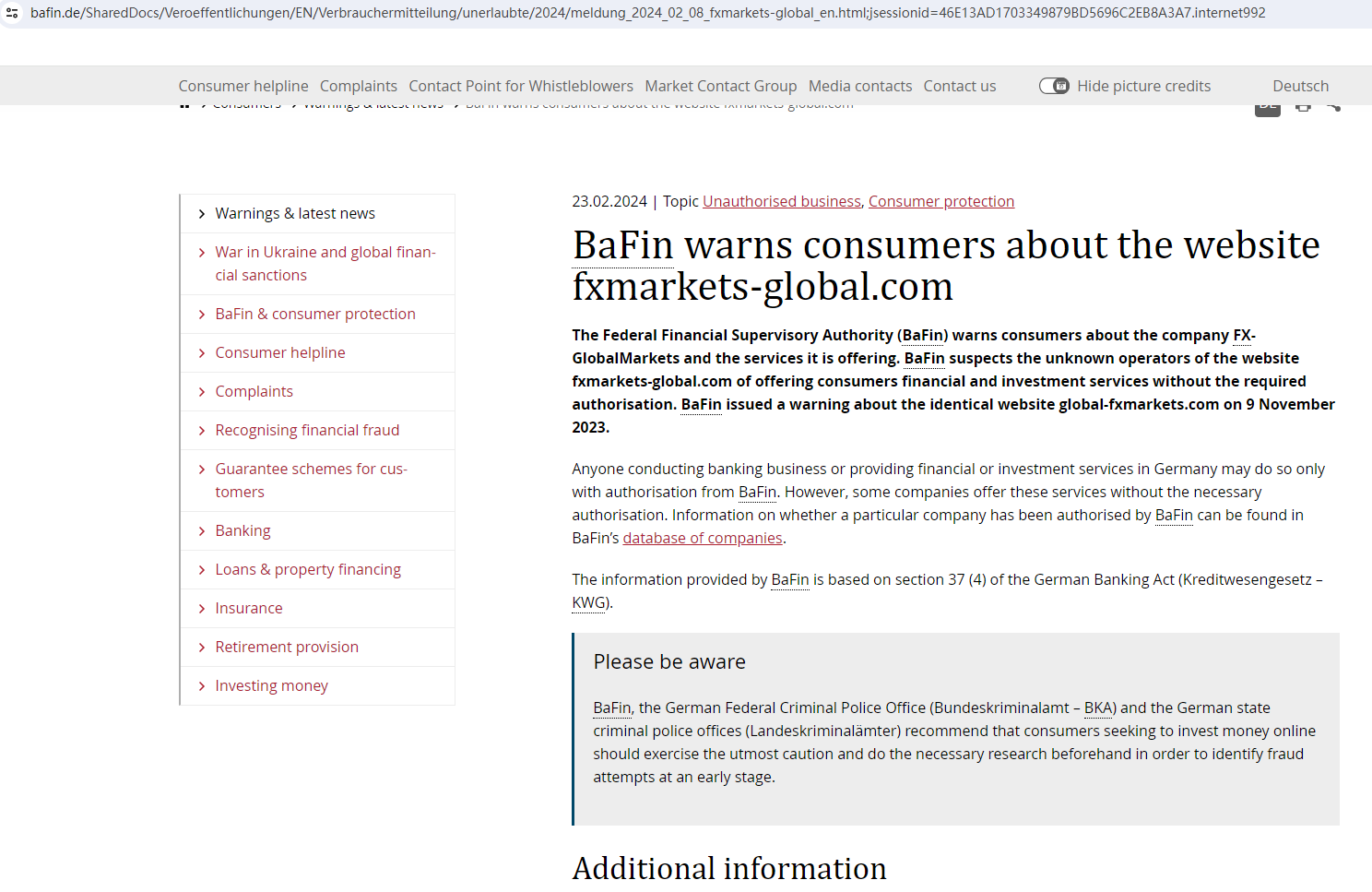The width and height of the screenshot is (1372, 892).
Task: Click the BKA abbreviation
Action: (x=1098, y=708)
